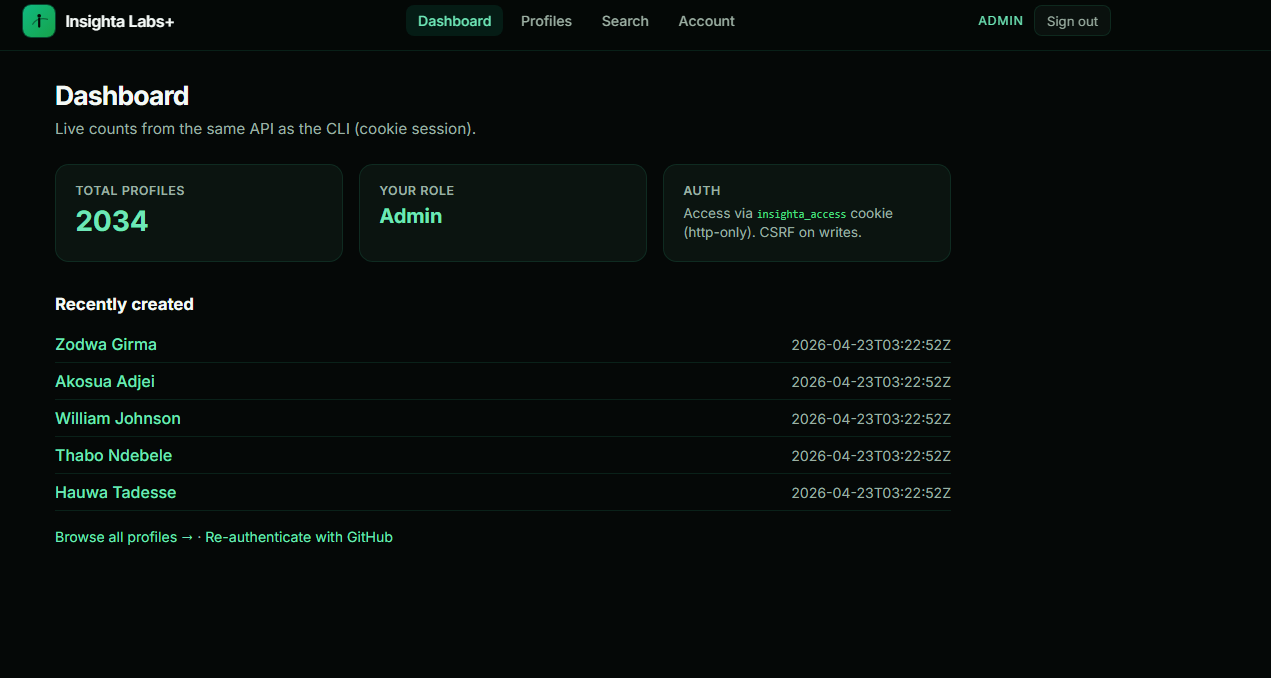Open Thabo Ndebele's profile
This screenshot has height=678, width=1271.
point(114,455)
